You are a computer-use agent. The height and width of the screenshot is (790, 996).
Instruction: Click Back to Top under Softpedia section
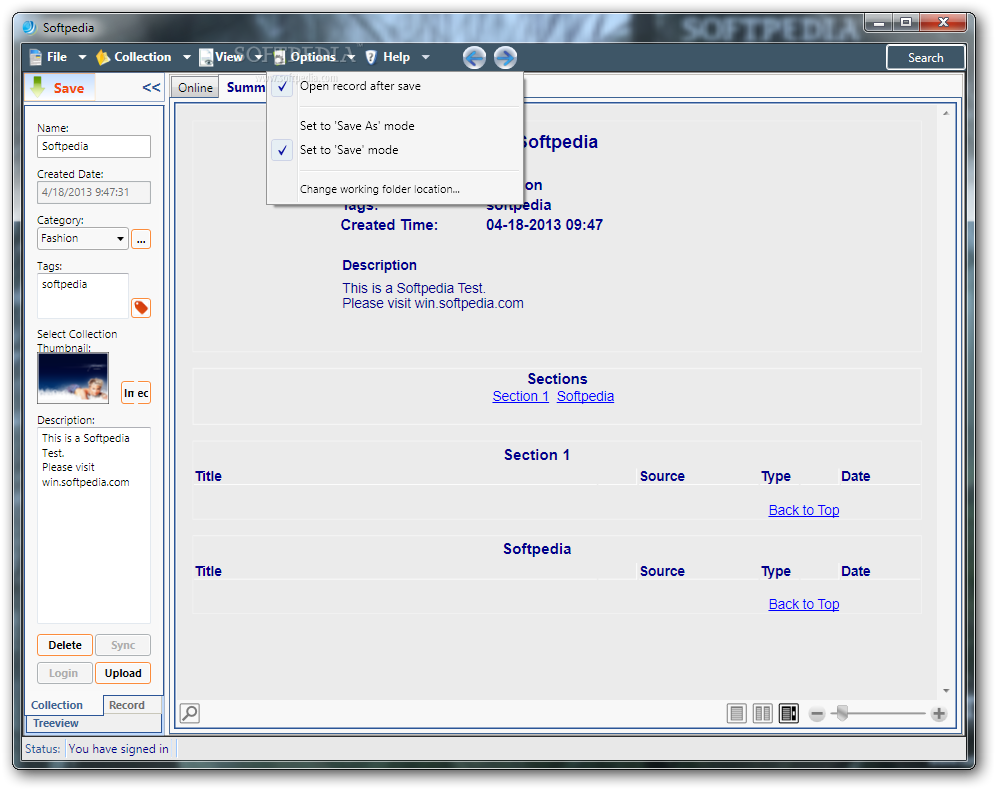pyautogui.click(x=804, y=604)
